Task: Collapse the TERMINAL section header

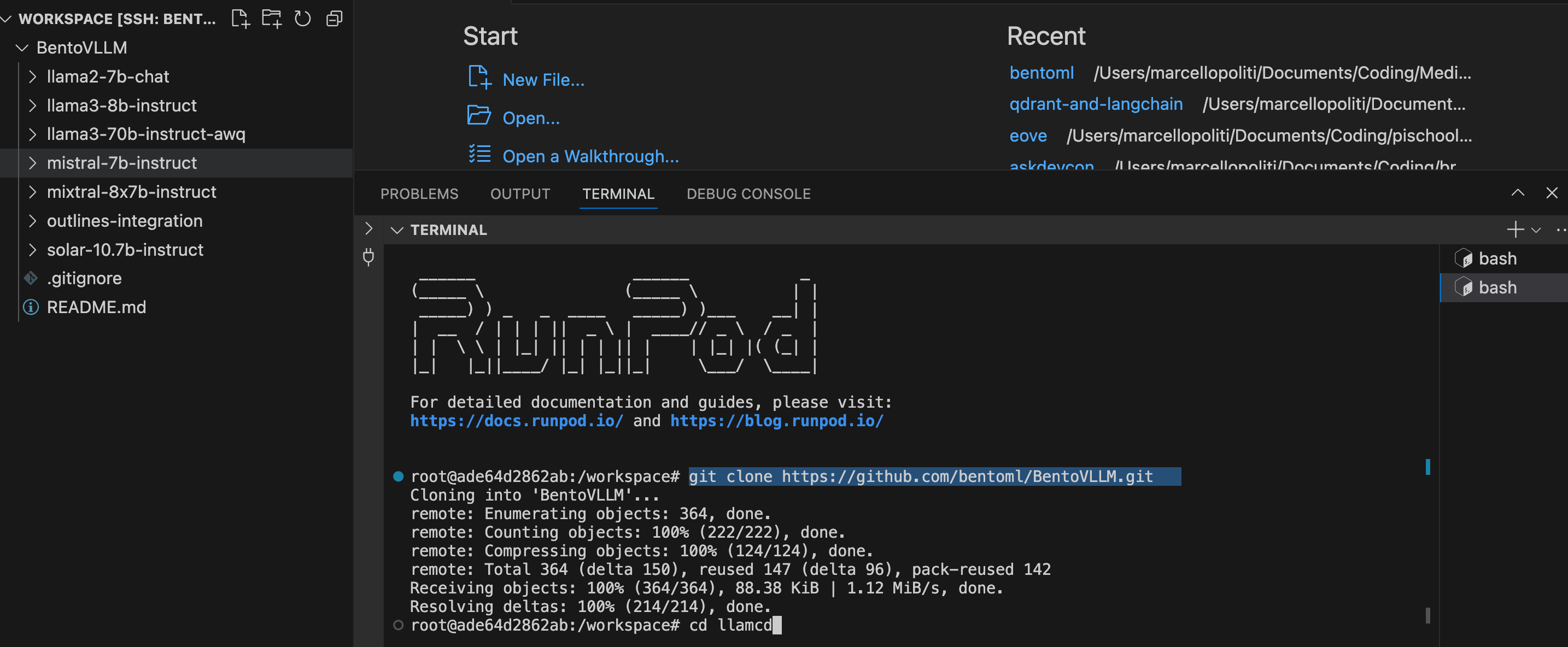Action: tap(397, 230)
